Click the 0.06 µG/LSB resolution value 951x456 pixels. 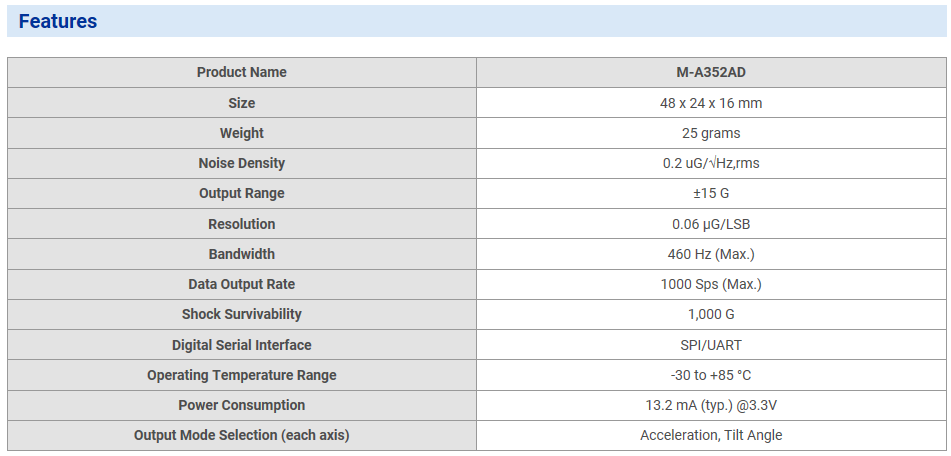pos(710,224)
